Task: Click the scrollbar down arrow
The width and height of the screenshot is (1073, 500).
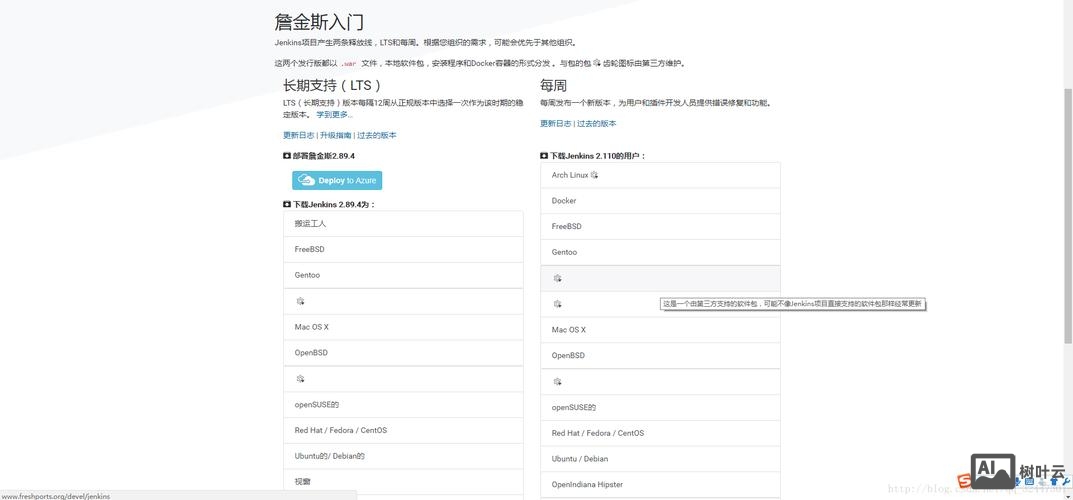Action: pos(1068,495)
